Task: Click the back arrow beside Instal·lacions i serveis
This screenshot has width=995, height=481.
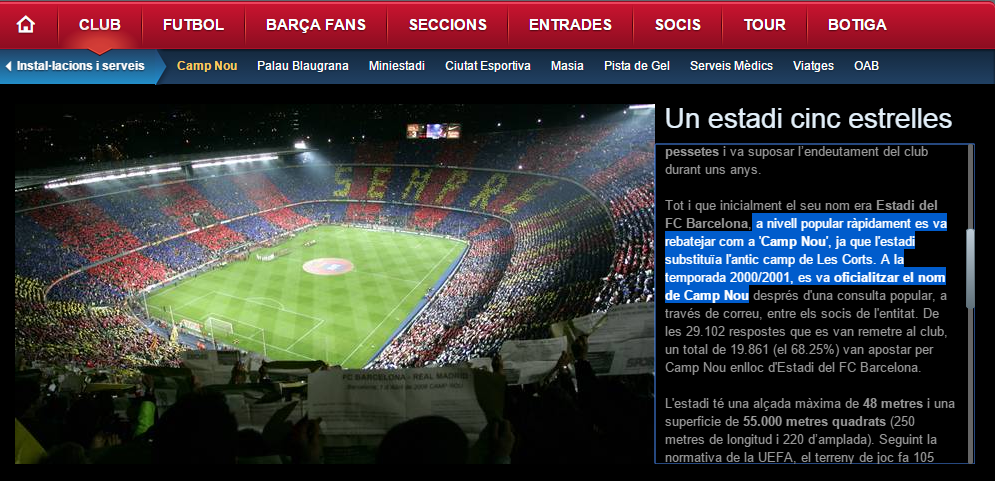Action: [x=8, y=66]
